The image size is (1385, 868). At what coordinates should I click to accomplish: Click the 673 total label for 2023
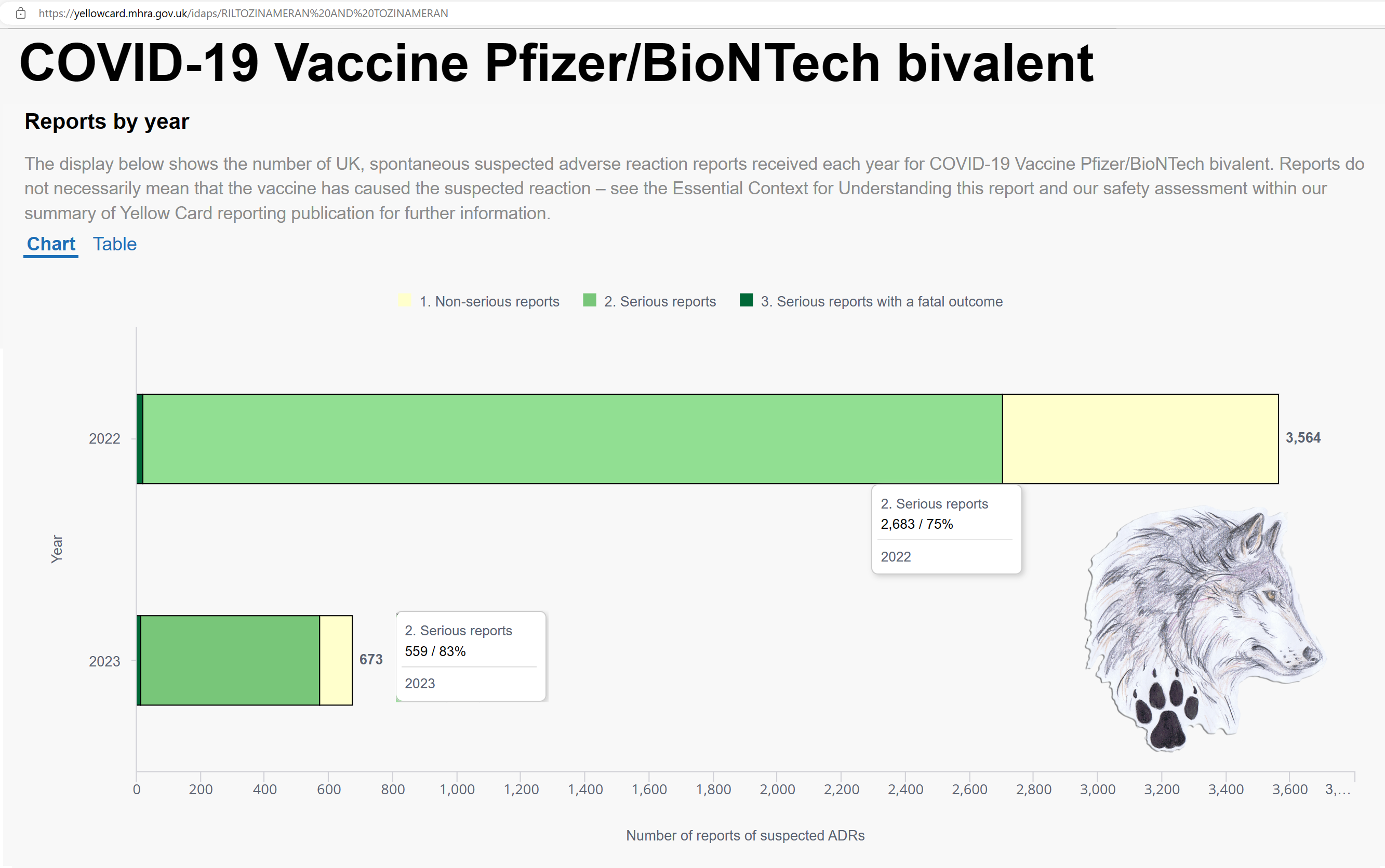point(371,660)
